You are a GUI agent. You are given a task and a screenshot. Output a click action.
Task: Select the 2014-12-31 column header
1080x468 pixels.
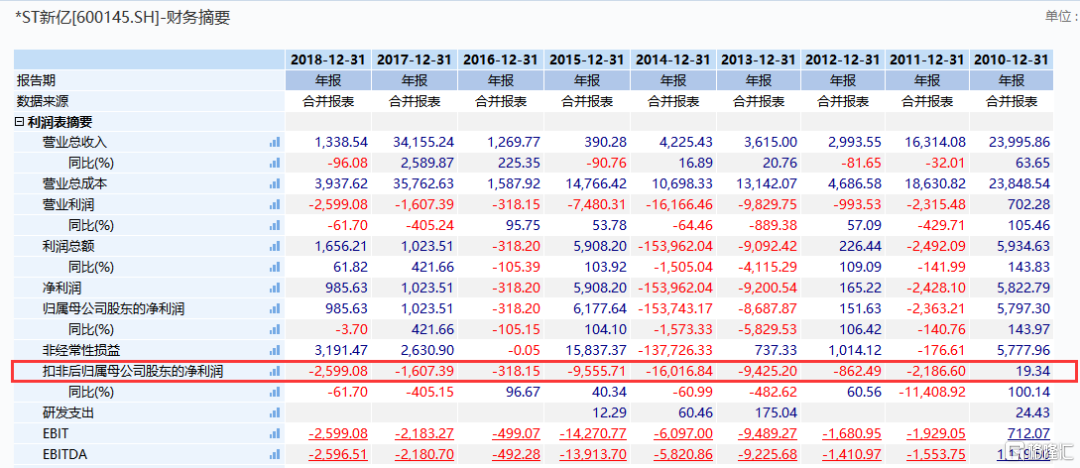[x=673, y=60]
